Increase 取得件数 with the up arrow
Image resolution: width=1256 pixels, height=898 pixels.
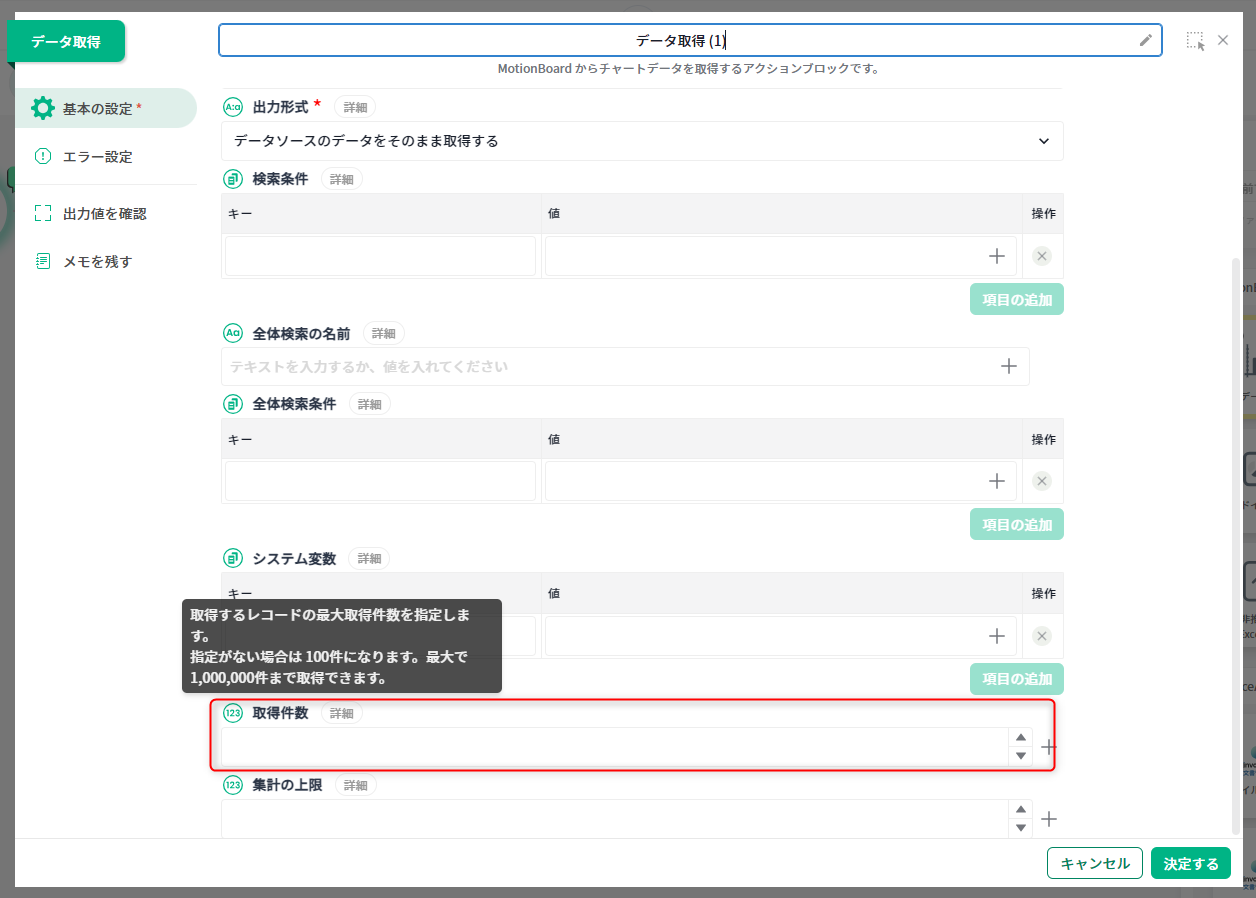pos(1021,737)
